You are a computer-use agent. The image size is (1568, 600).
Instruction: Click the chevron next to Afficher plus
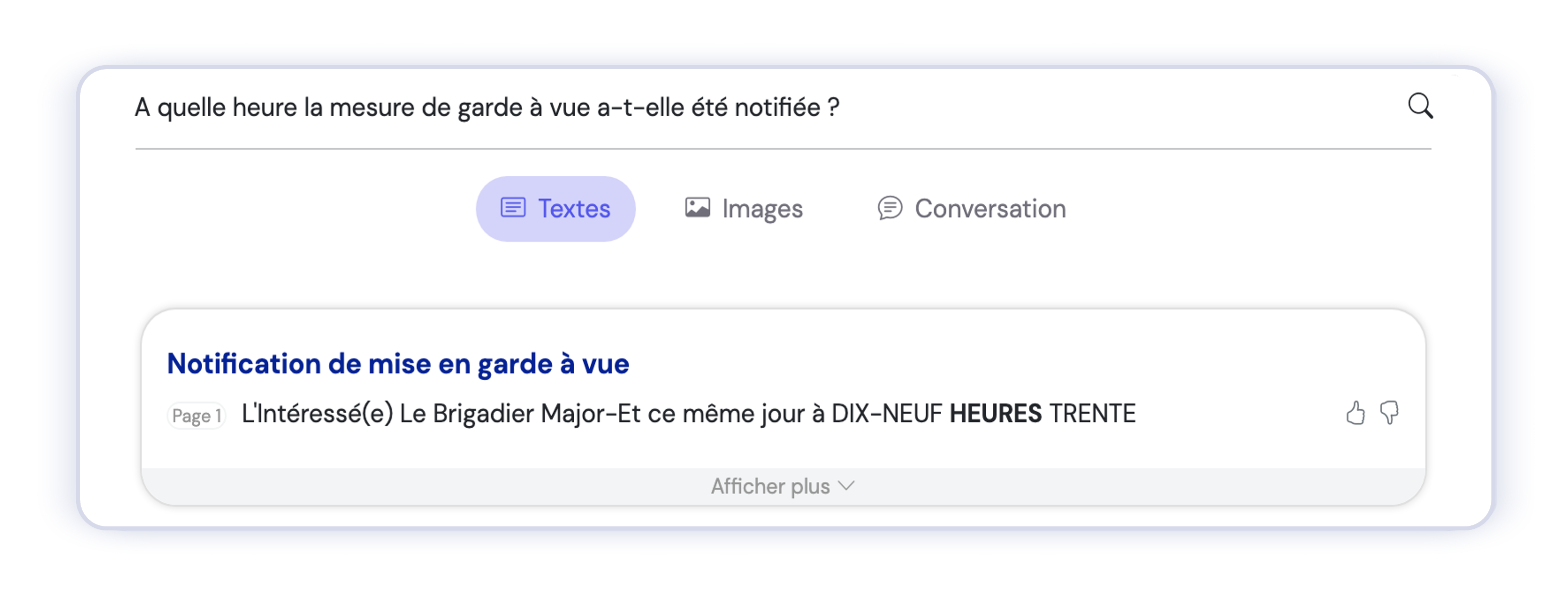pyautogui.click(x=846, y=485)
